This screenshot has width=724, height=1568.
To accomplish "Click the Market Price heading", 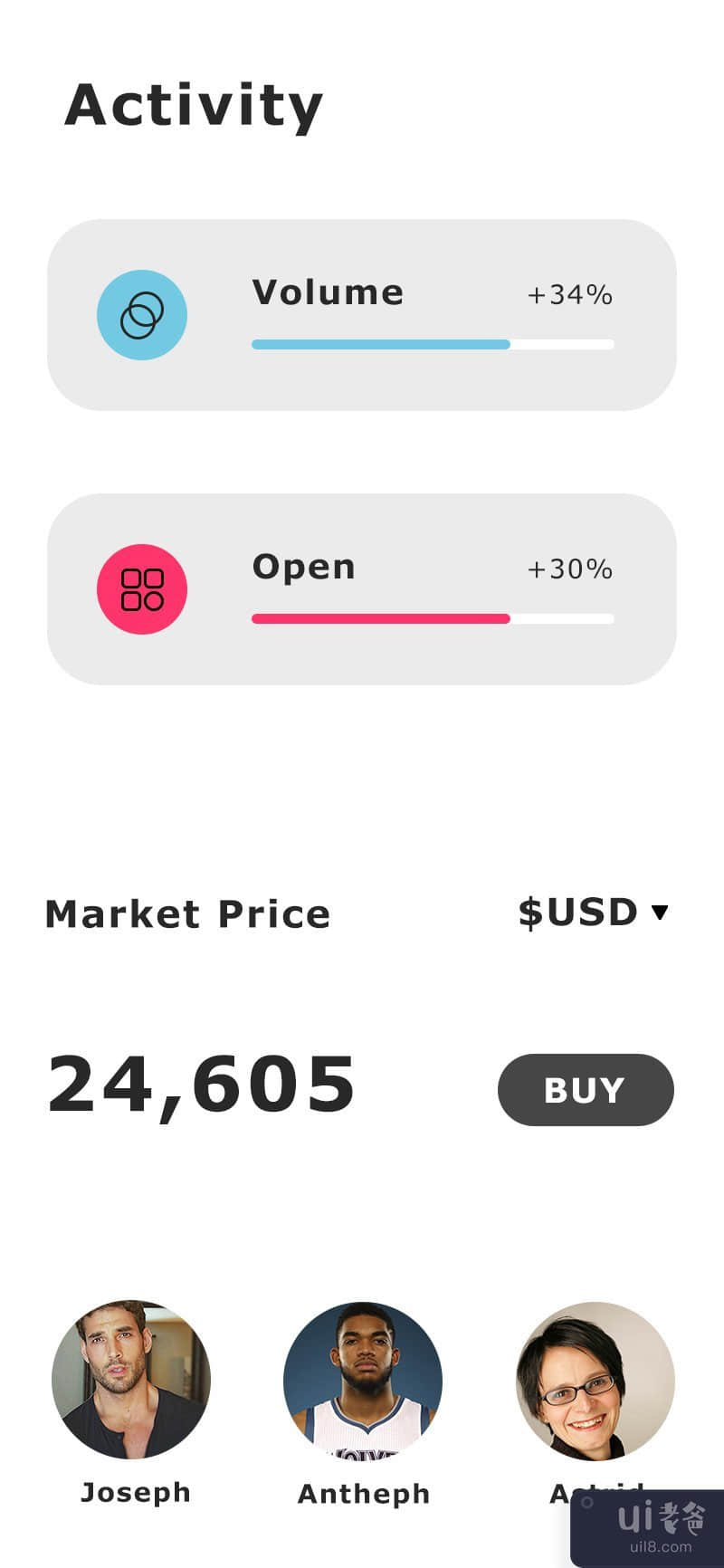I will pyautogui.click(x=187, y=914).
